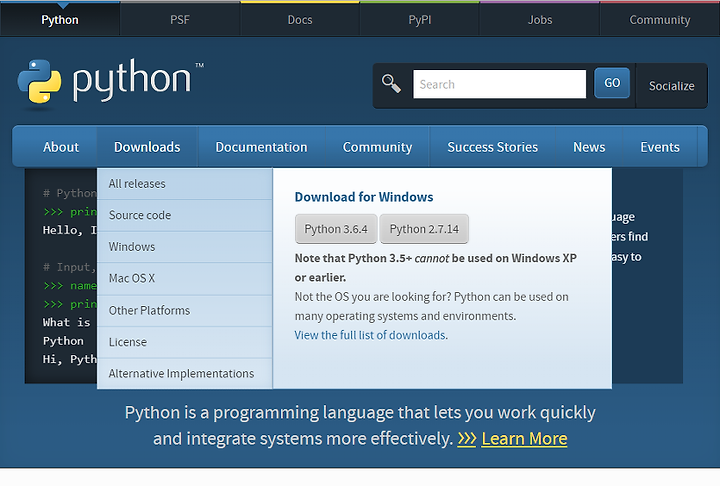Click the Windows XP compatibility note text
The height and width of the screenshot is (486, 720).
(435, 268)
